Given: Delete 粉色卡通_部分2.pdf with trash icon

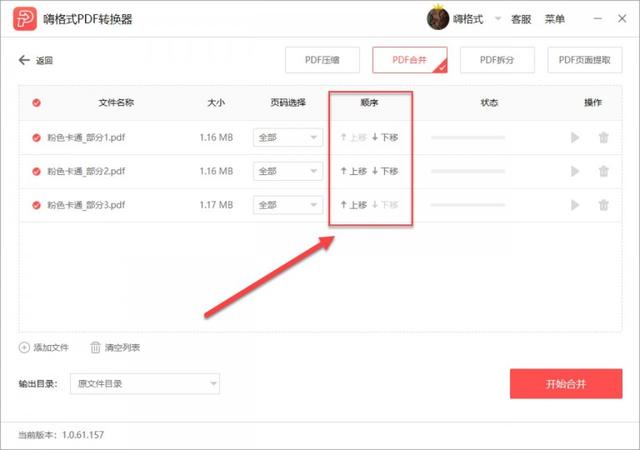Looking at the screenshot, I should coord(603,171).
